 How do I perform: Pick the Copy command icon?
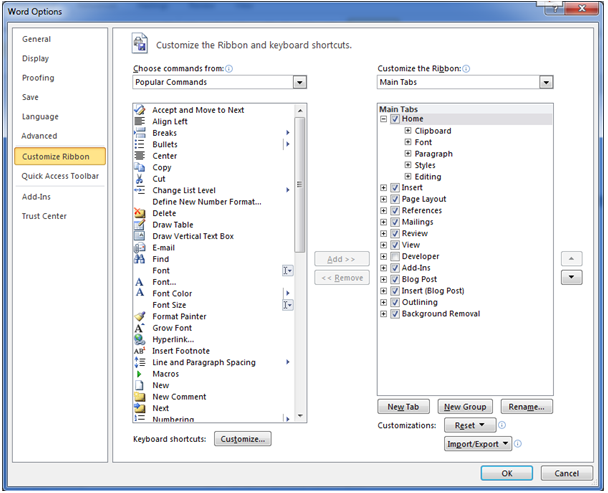click(140, 167)
